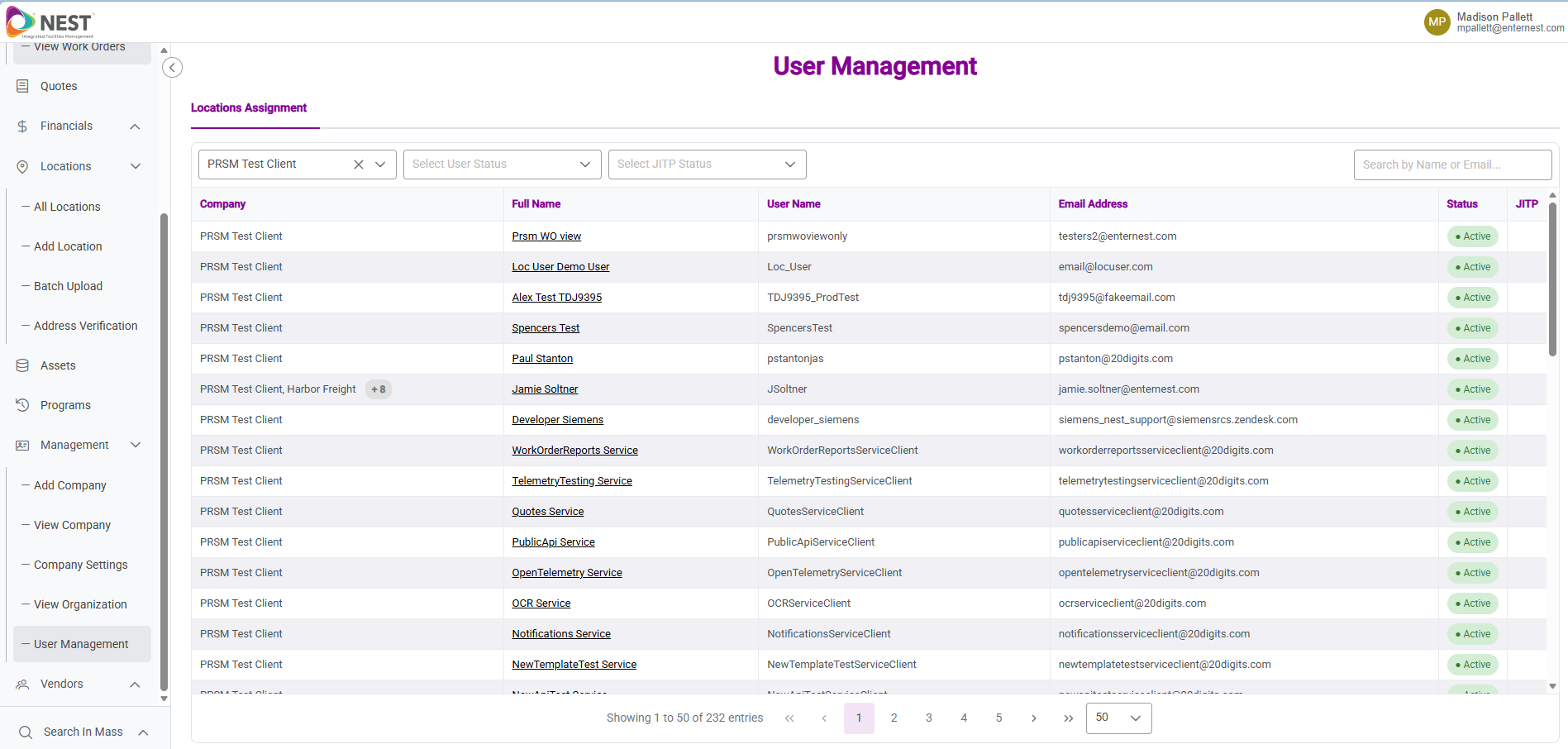
Task: Expand the Financials section chevron
Action: (x=136, y=126)
